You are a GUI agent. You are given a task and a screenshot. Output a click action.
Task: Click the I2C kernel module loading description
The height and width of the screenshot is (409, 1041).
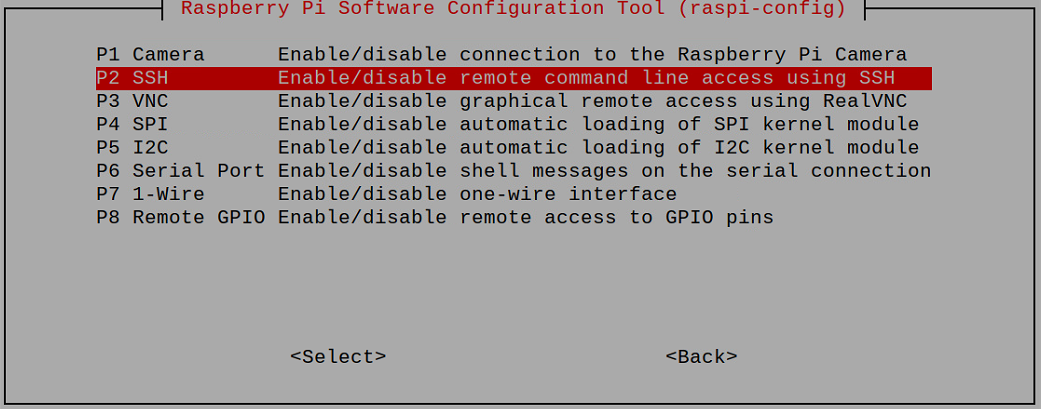point(598,147)
